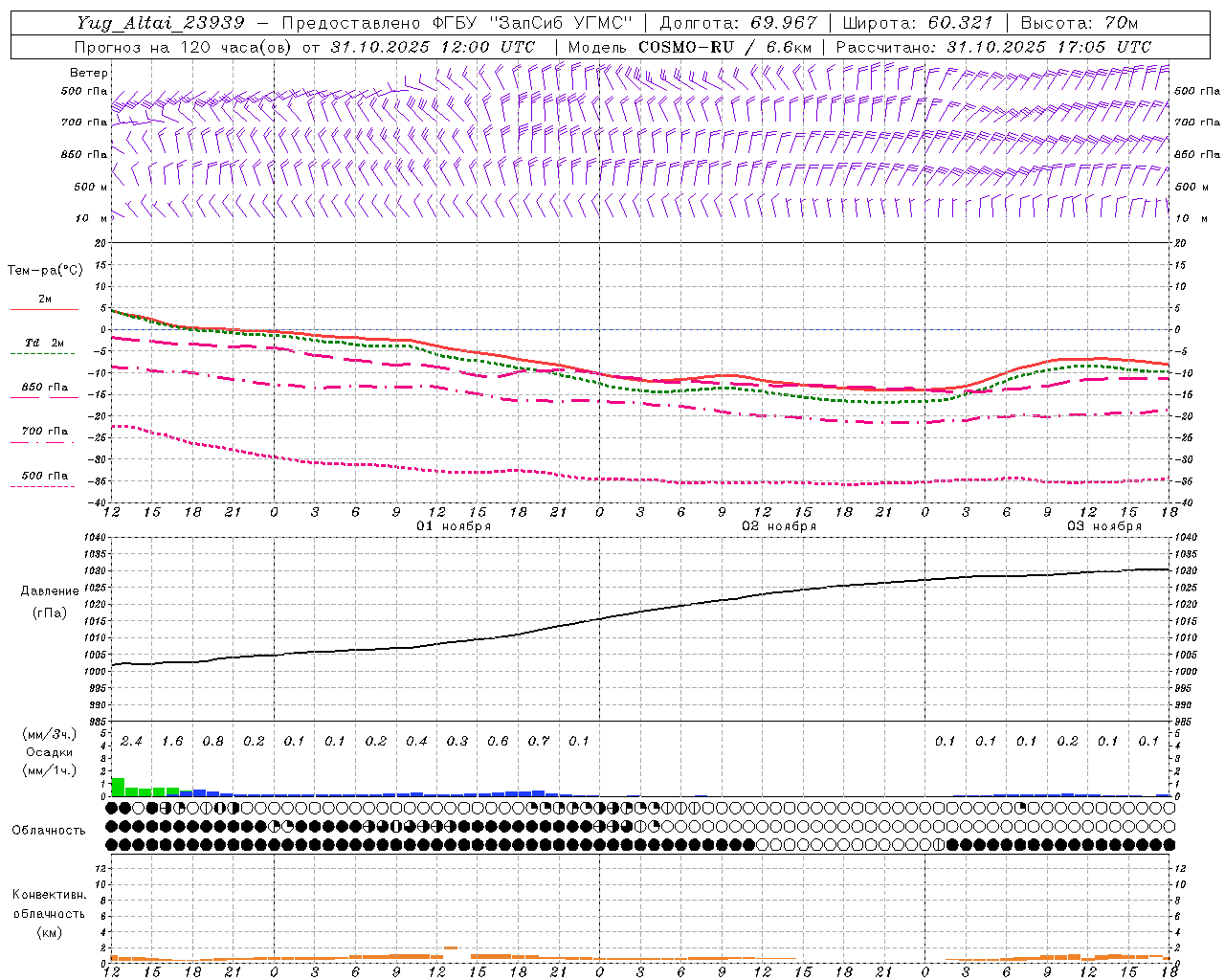Viewport: 1225px width, 980px height.
Task: Click the 0.7 precipitation value
Action: tap(539, 742)
